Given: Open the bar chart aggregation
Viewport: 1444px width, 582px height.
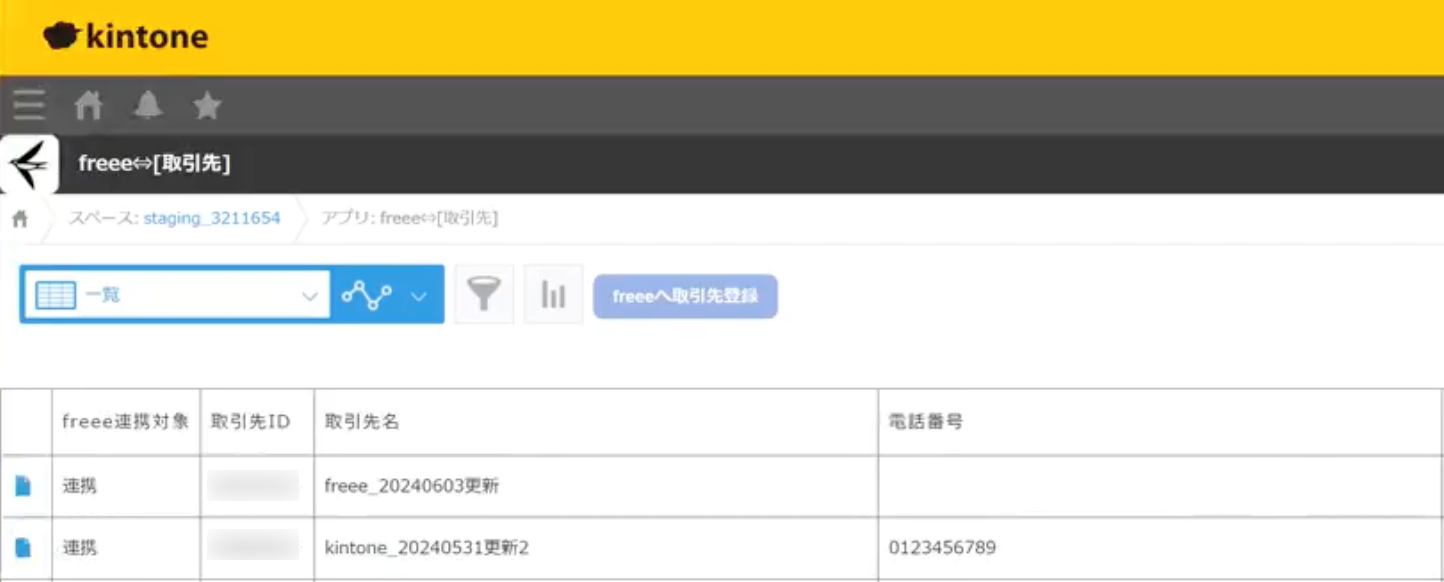Looking at the screenshot, I should [553, 294].
